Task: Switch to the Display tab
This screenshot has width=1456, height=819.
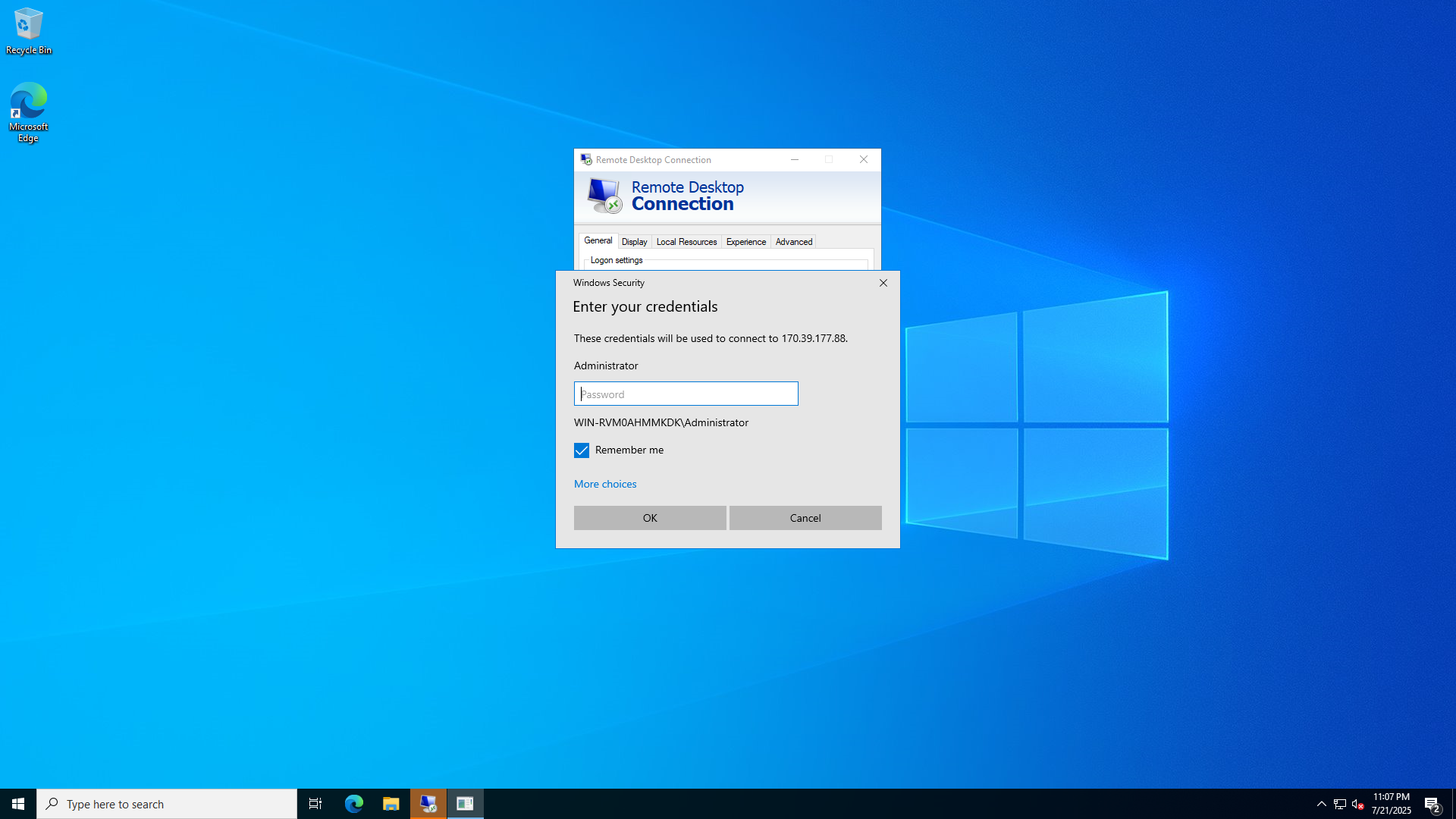Action: [x=634, y=242]
